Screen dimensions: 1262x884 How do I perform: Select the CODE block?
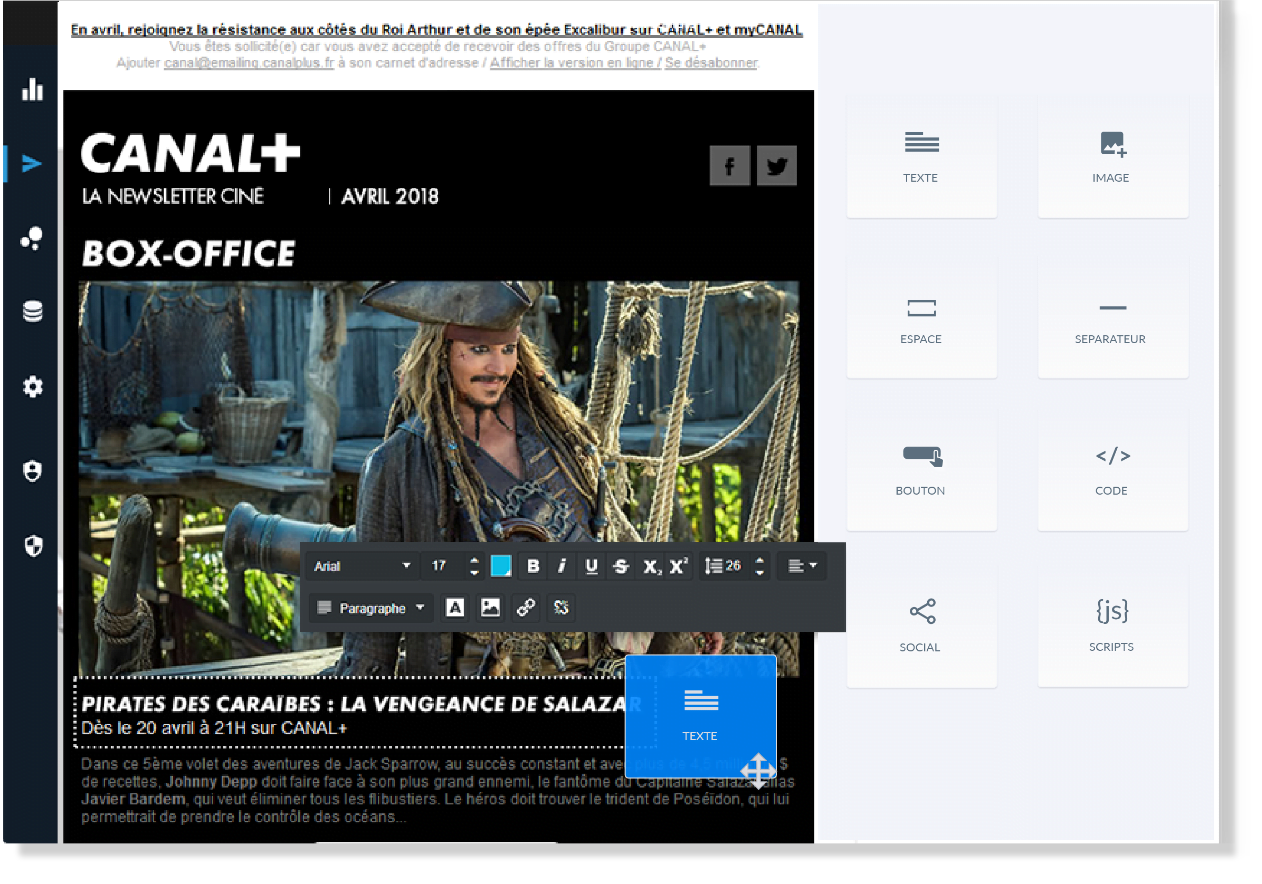coord(1112,472)
